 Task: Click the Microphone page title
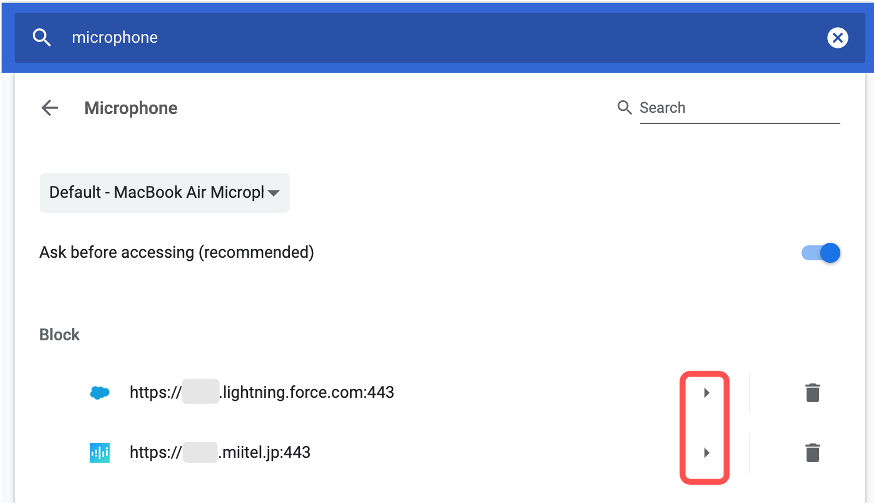131,108
